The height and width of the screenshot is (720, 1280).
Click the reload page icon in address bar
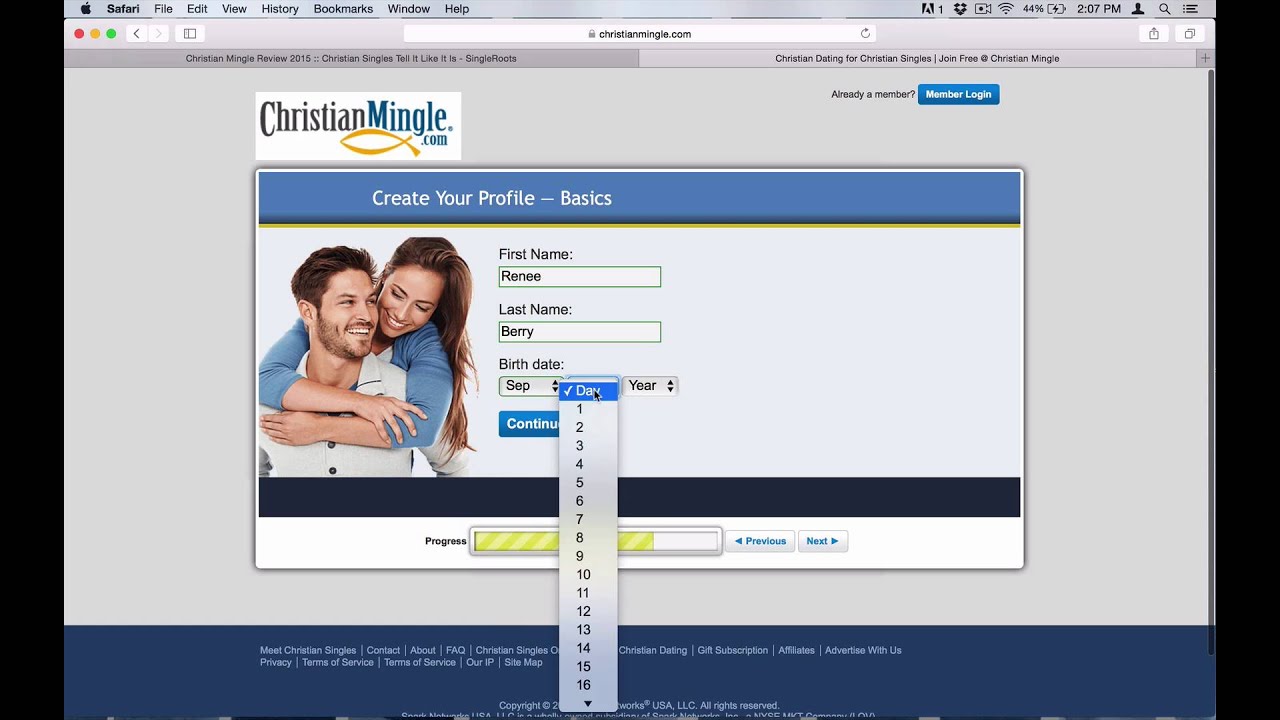865,34
